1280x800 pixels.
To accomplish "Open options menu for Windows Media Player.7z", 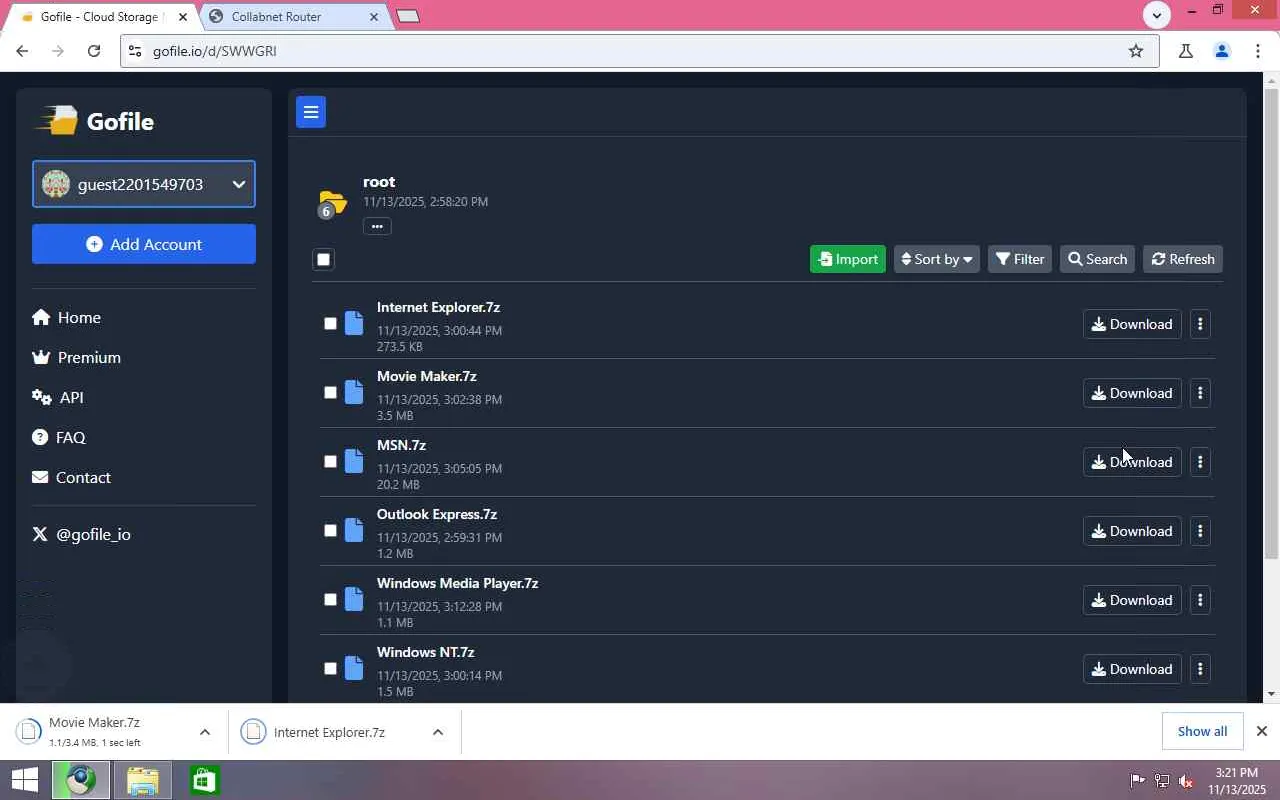I will (x=1200, y=600).
